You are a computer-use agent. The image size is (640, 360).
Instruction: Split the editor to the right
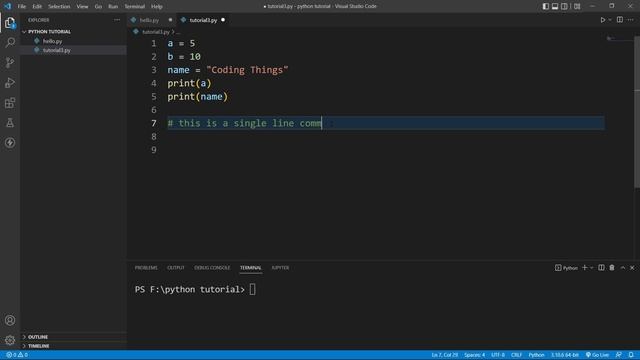coord(620,20)
